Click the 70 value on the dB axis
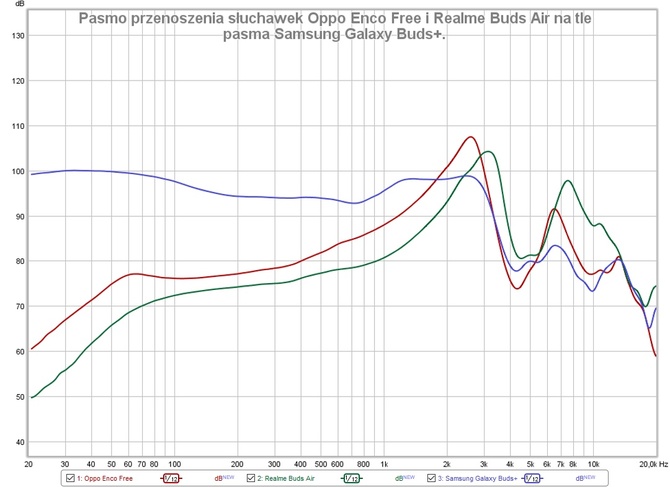 20,307
